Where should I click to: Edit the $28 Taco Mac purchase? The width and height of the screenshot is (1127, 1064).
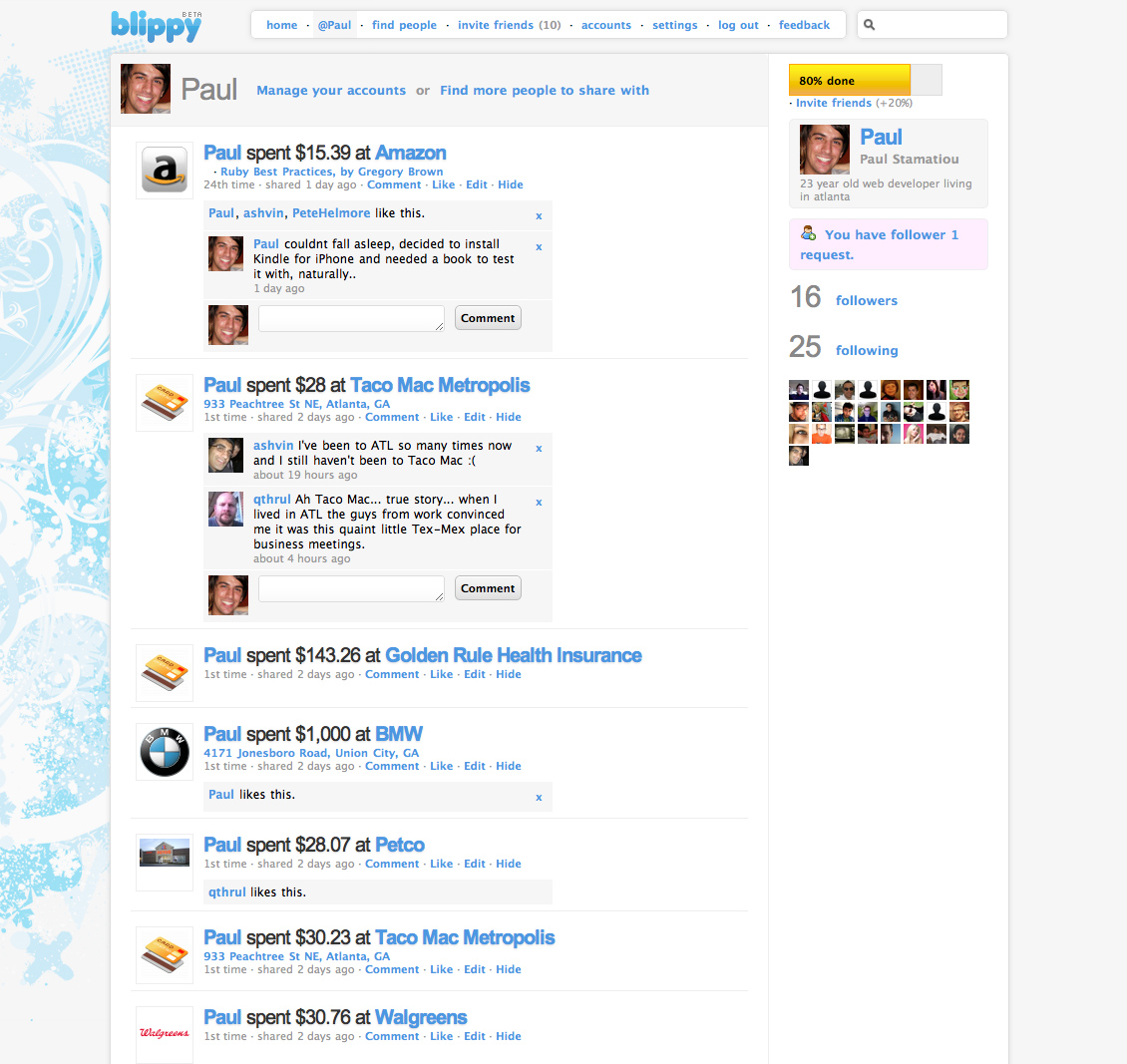(x=475, y=417)
